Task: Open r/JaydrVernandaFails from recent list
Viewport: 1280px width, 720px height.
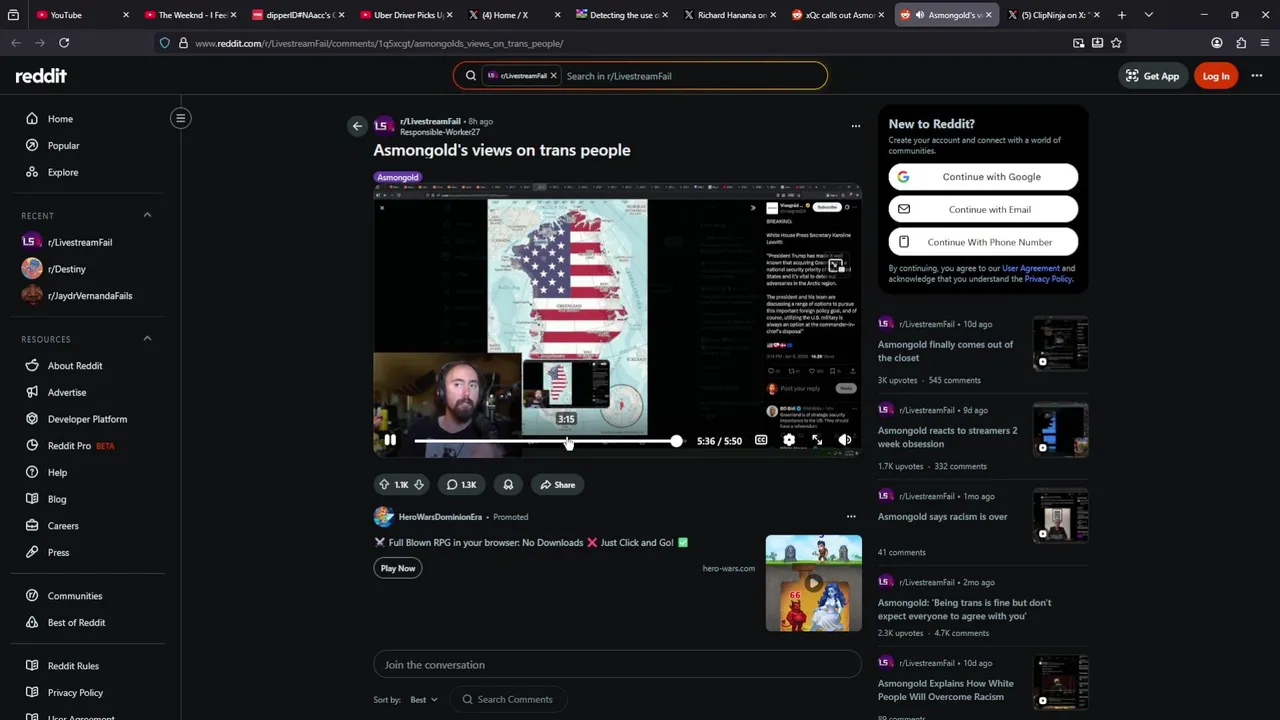Action: 90,296
